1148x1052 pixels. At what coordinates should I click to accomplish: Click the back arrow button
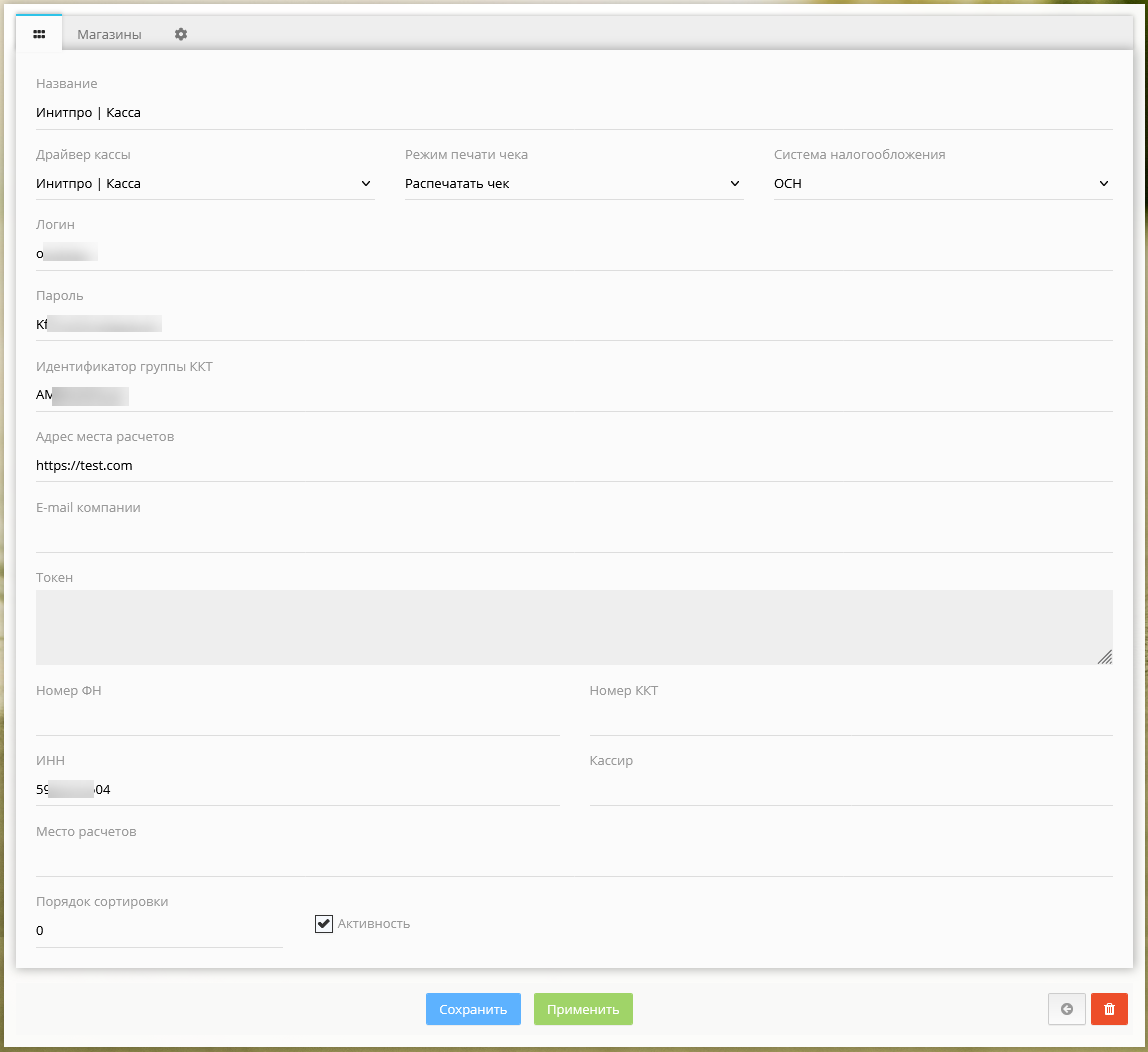pyautogui.click(x=1066, y=1009)
